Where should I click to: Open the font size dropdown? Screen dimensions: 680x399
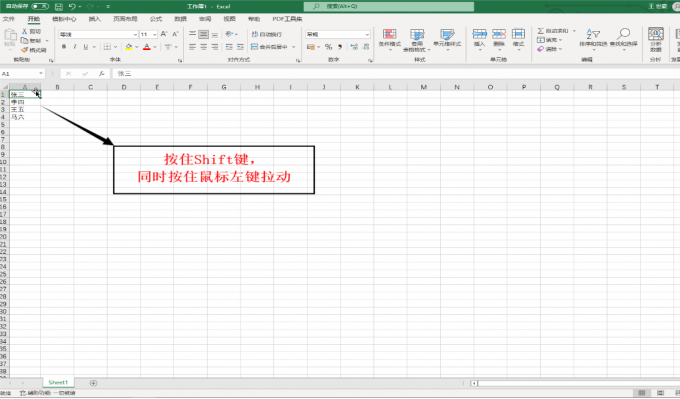[x=154, y=34]
